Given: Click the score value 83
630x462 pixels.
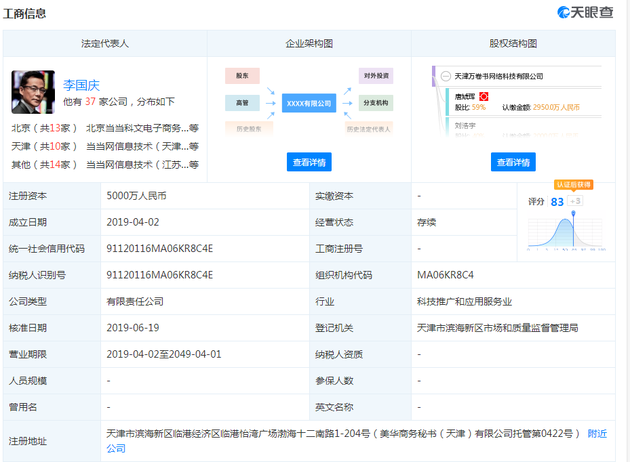Looking at the screenshot, I should (557, 202).
